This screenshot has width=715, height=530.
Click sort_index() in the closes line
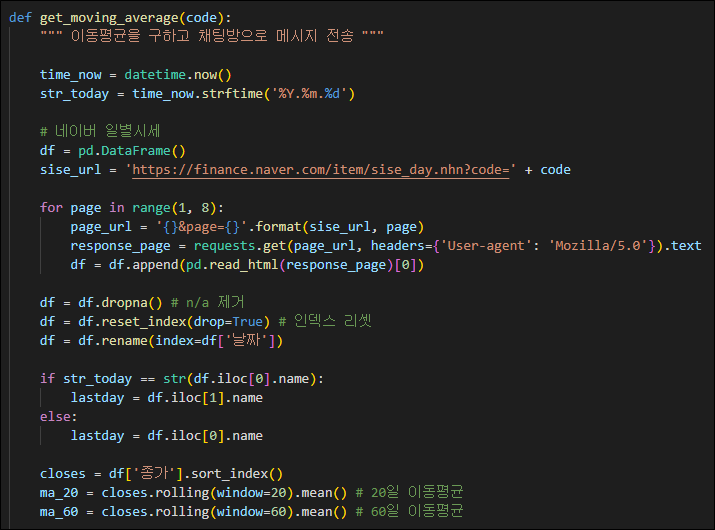coord(237,473)
